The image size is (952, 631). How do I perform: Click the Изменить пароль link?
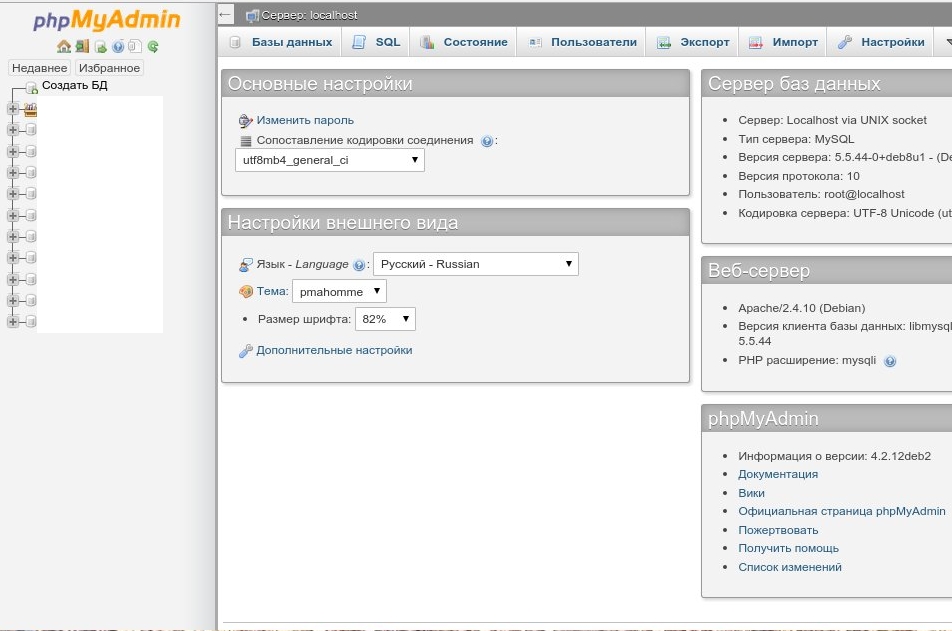[305, 120]
